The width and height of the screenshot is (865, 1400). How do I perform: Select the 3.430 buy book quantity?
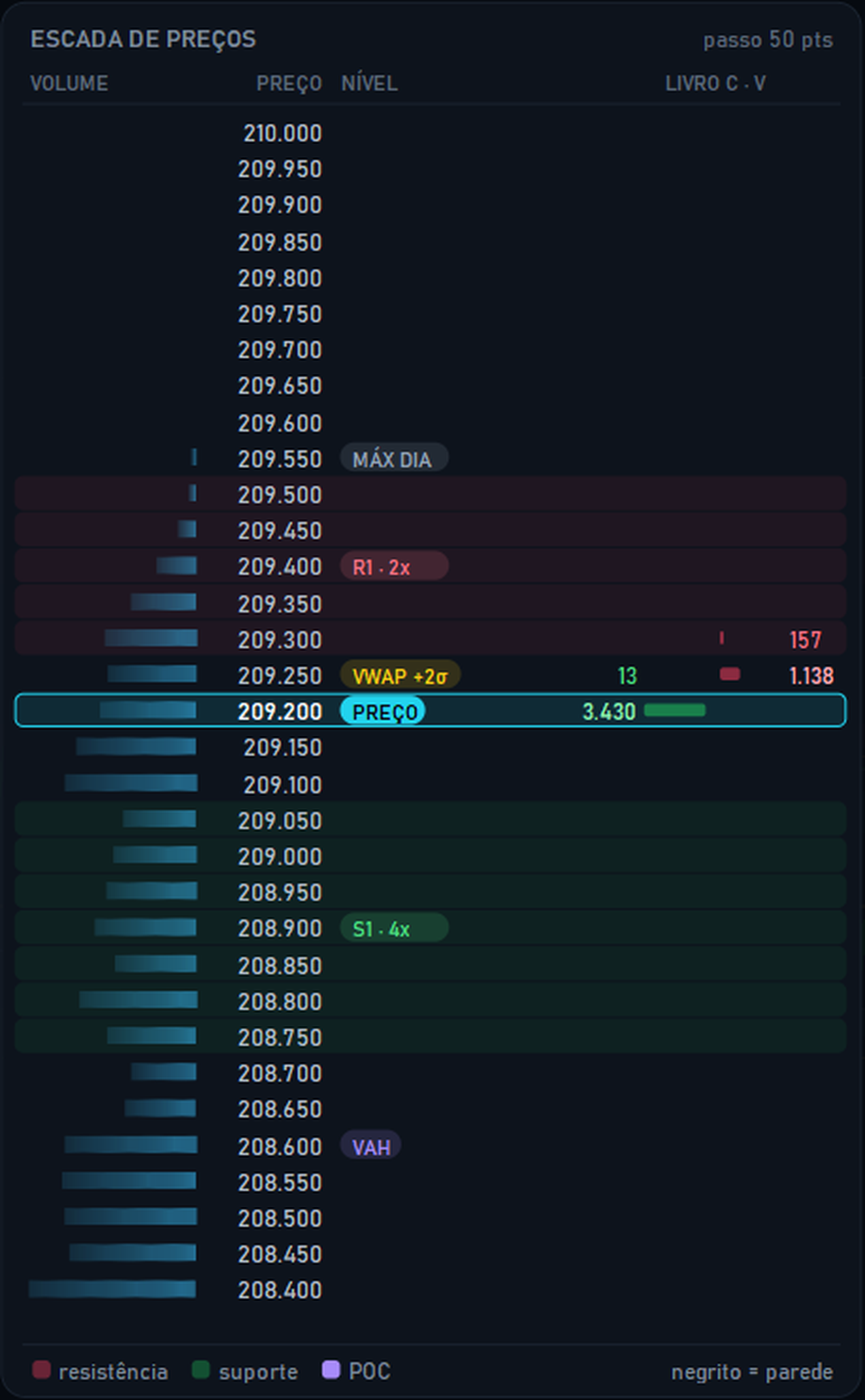609,711
